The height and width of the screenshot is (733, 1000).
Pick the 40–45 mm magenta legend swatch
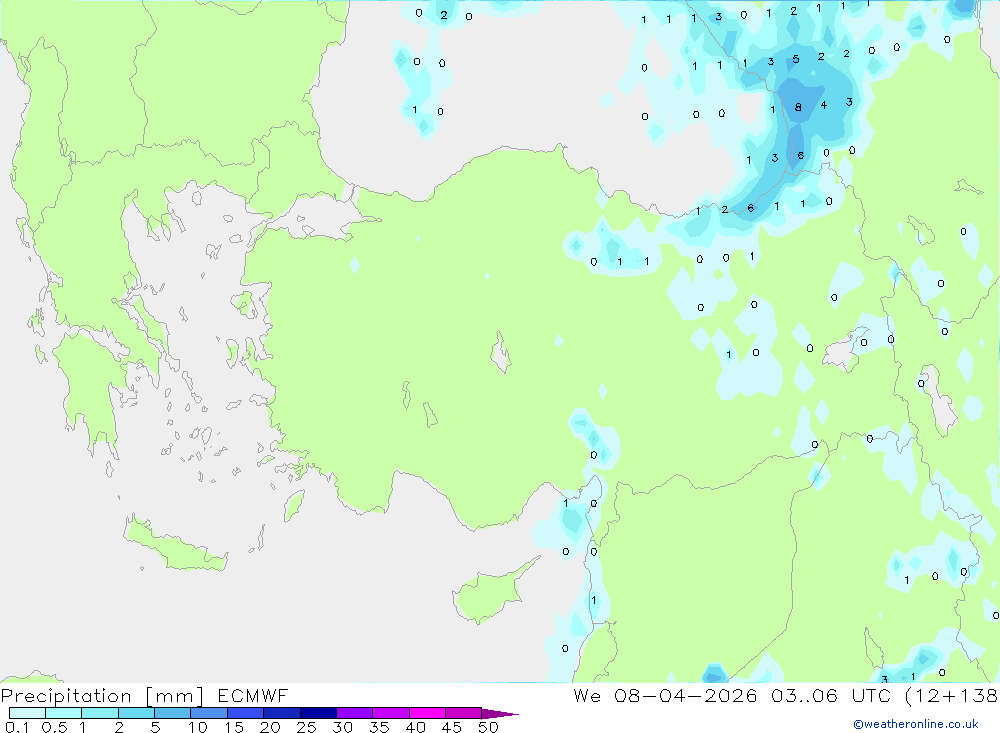(x=427, y=713)
